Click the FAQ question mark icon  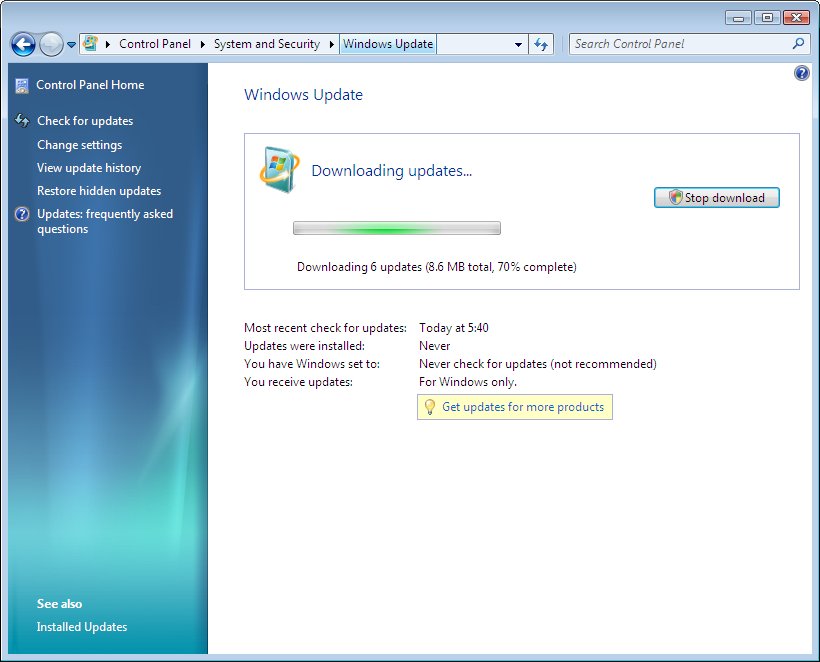coord(22,214)
